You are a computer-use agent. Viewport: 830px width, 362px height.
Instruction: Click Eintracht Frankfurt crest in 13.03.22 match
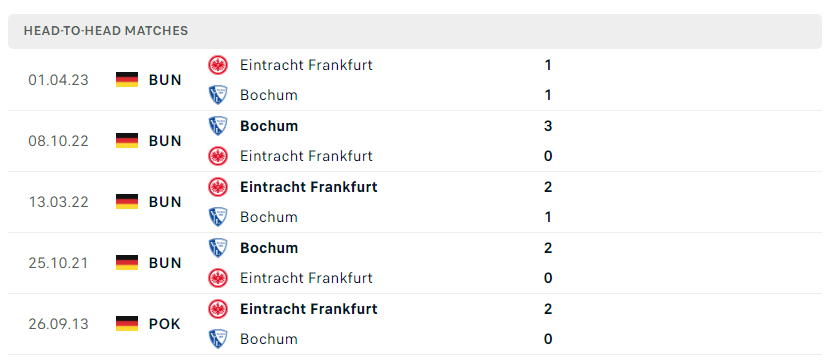pos(218,187)
